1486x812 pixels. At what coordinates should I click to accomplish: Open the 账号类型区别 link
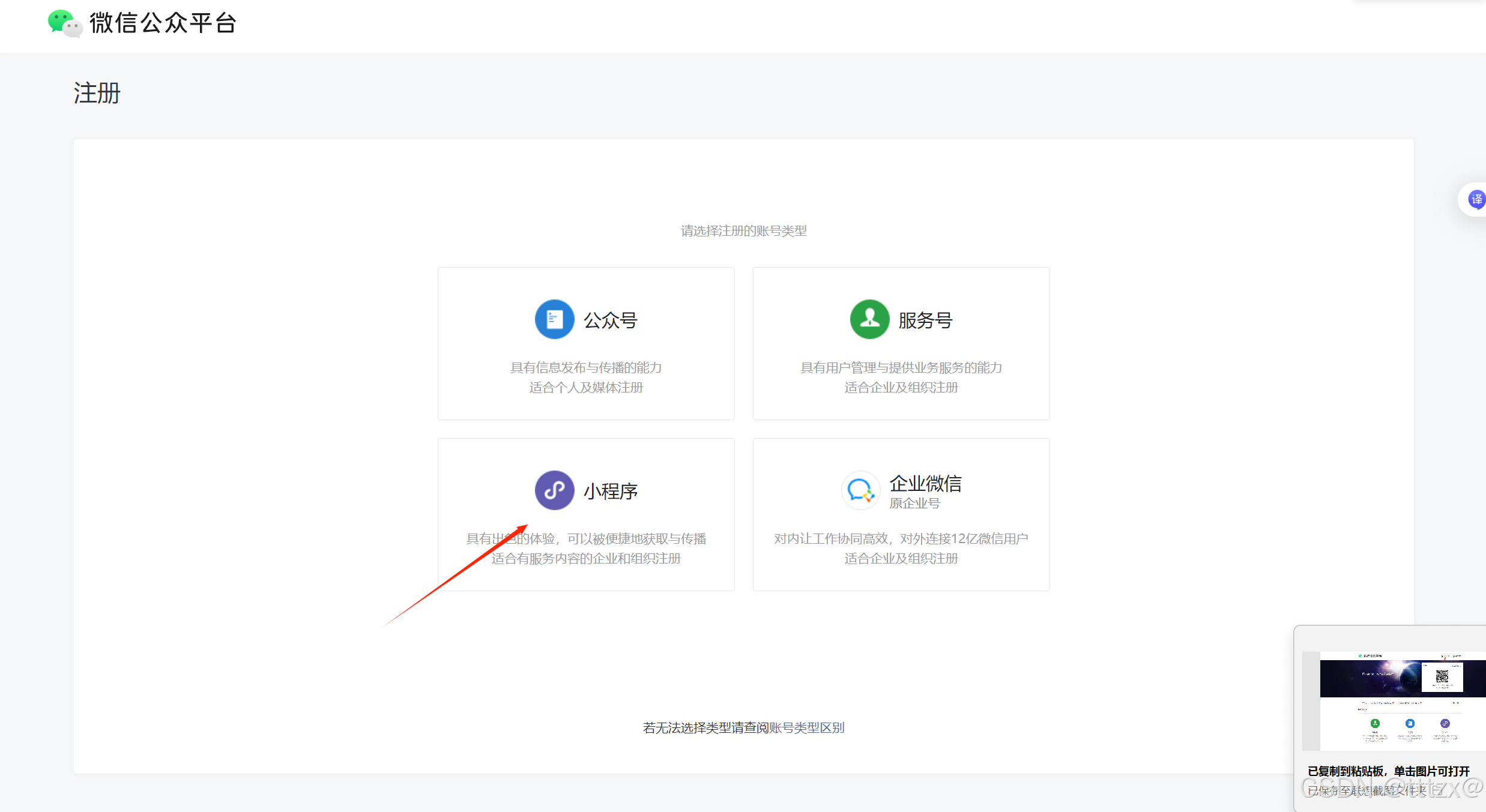pyautogui.click(x=807, y=728)
